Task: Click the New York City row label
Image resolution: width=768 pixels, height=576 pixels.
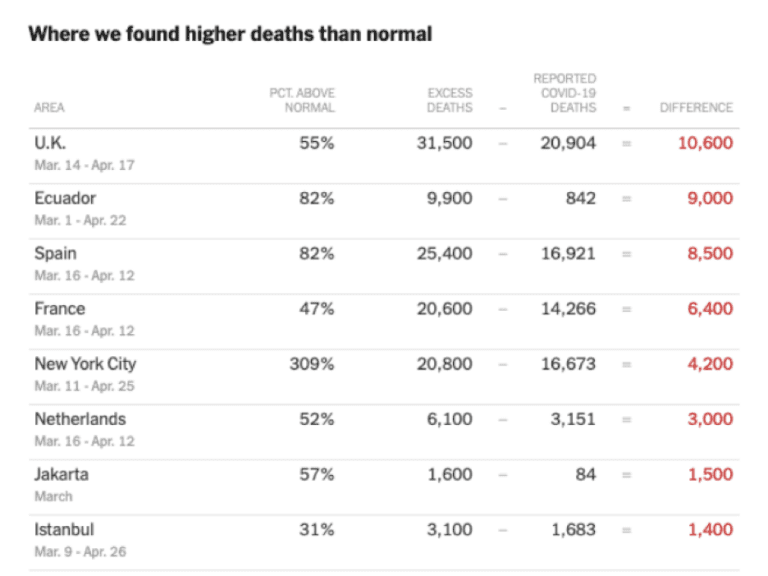Action: click(x=85, y=364)
